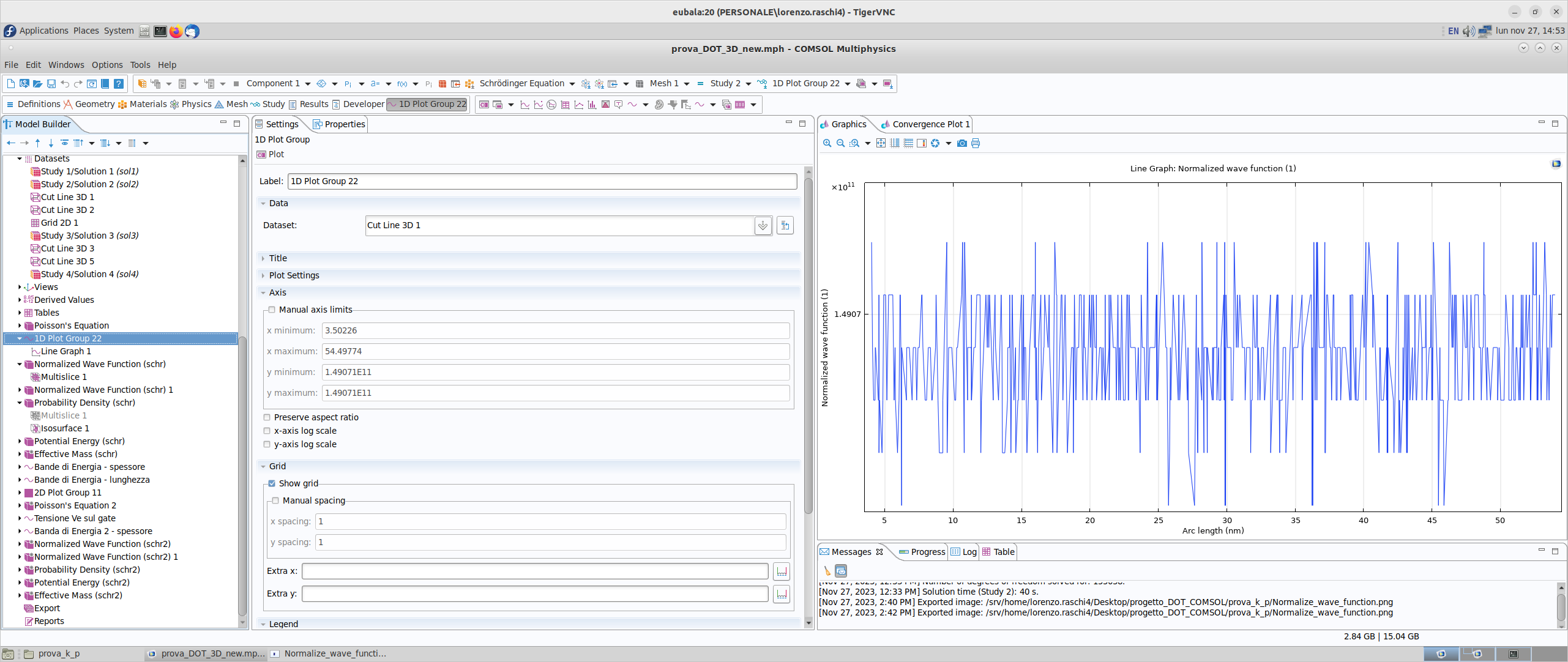Uncheck the Show grid checkbox

pyautogui.click(x=272, y=483)
